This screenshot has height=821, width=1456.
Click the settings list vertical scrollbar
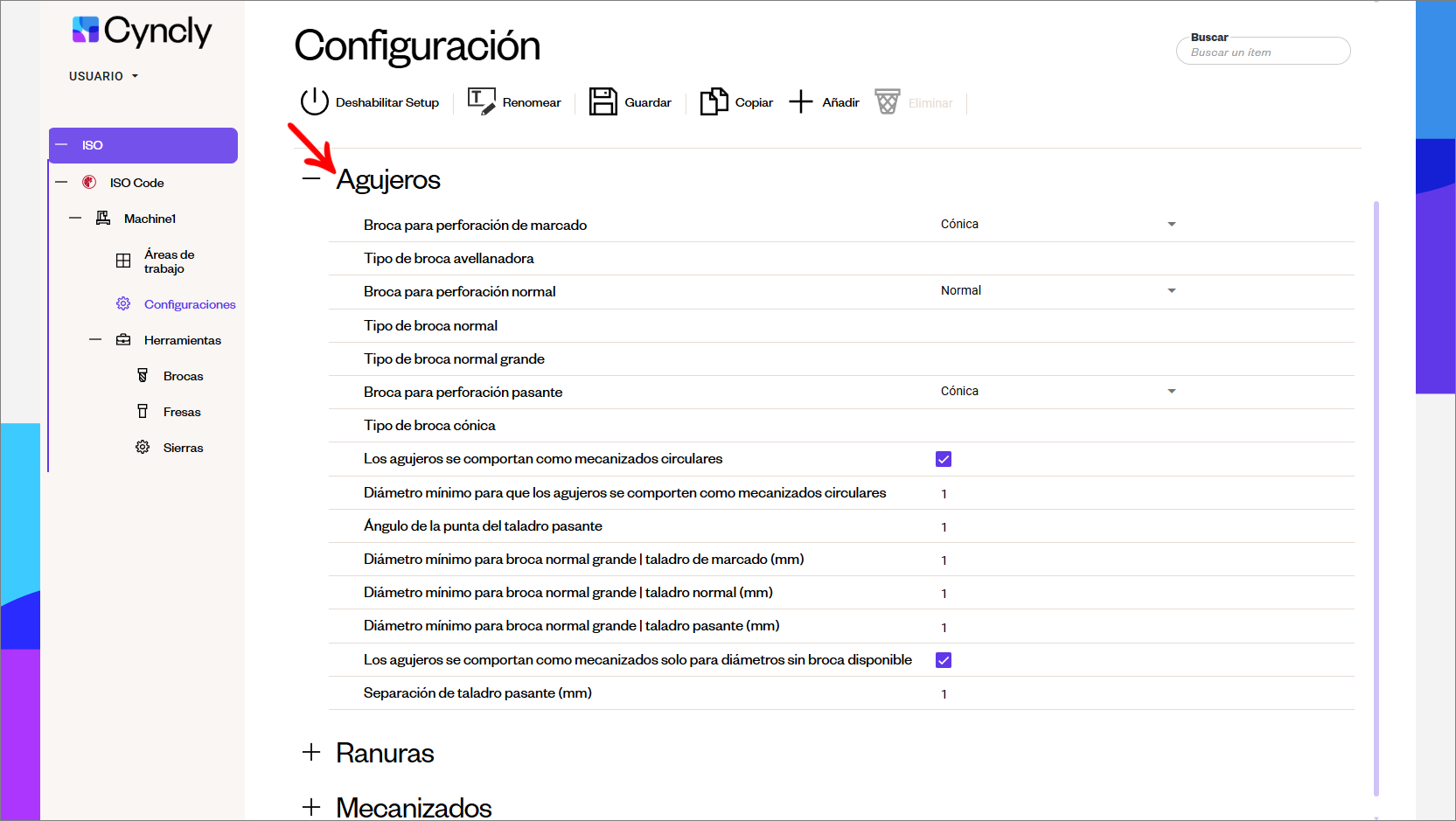tap(1376, 498)
